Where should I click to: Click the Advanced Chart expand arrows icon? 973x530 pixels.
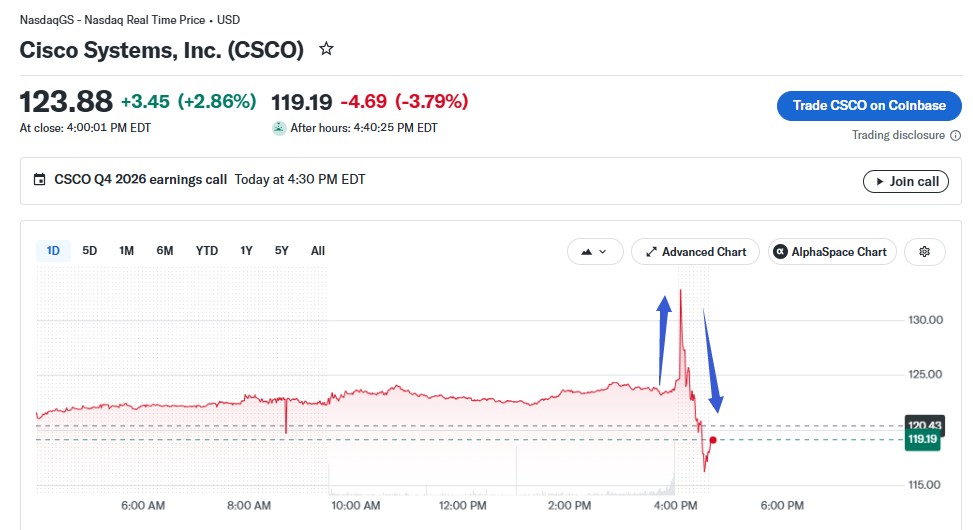[651, 252]
